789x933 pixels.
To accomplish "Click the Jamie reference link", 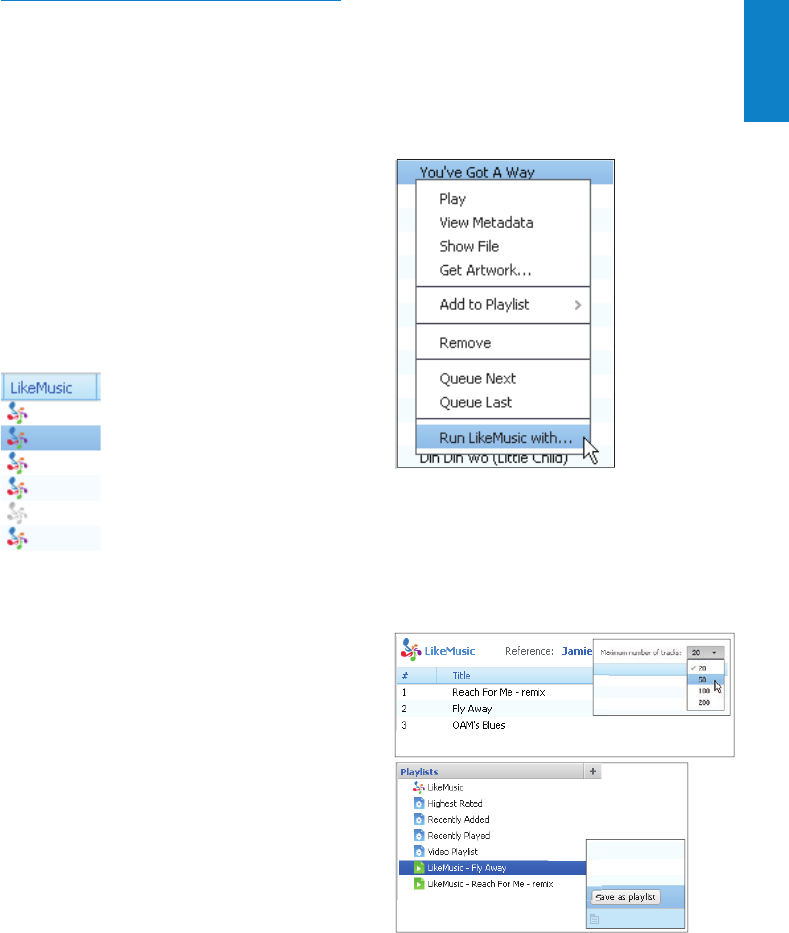I will 577,651.
